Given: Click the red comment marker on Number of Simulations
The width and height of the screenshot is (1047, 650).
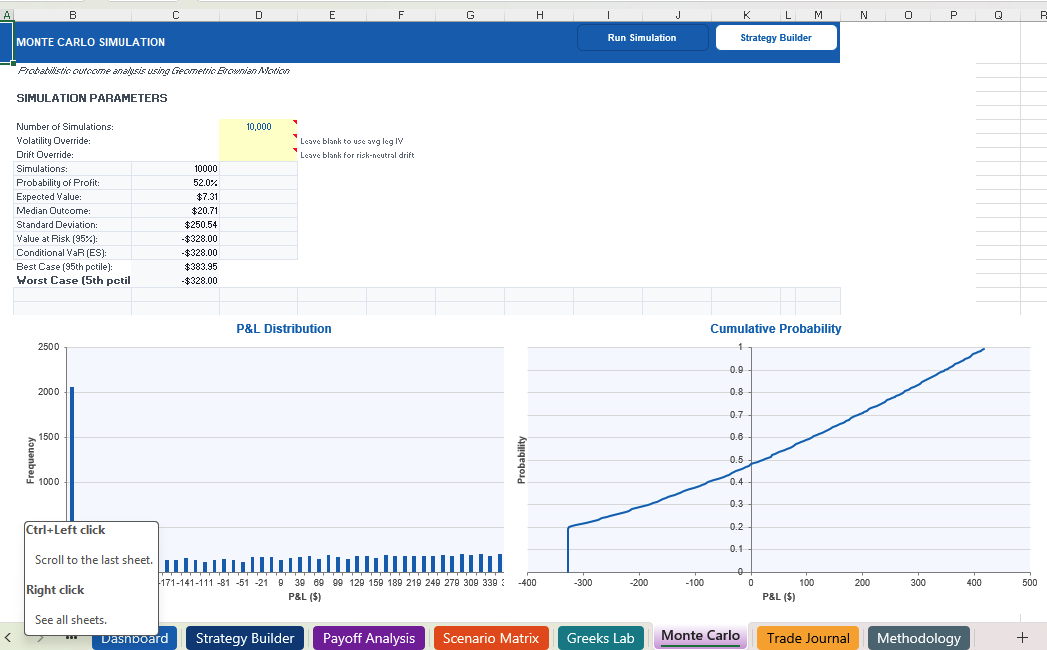Looking at the screenshot, I should click(x=293, y=122).
